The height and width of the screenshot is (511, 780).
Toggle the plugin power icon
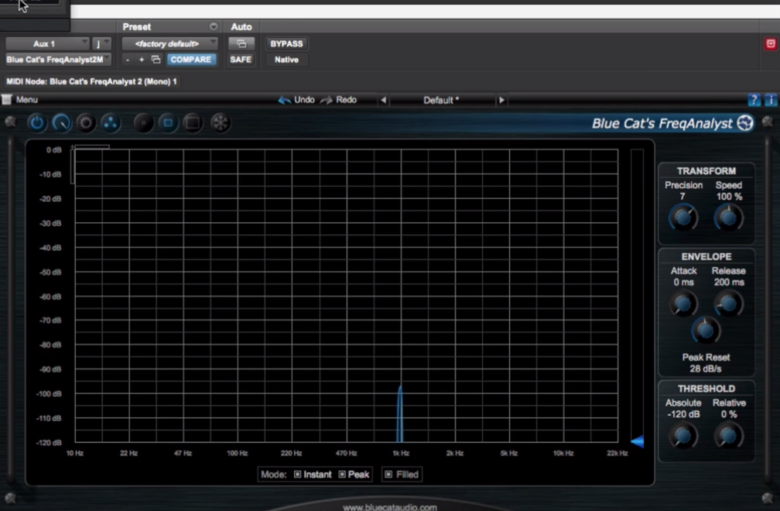(37, 123)
